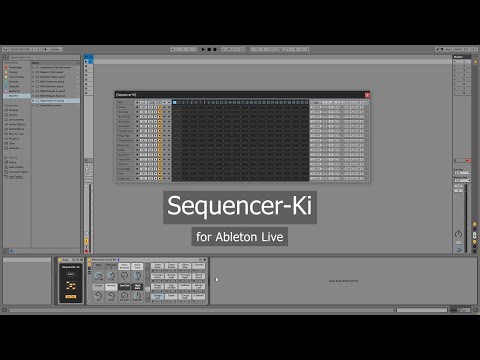The width and height of the screenshot is (480, 360).
Task: Open the Drums browser category
Action: pos(13,115)
